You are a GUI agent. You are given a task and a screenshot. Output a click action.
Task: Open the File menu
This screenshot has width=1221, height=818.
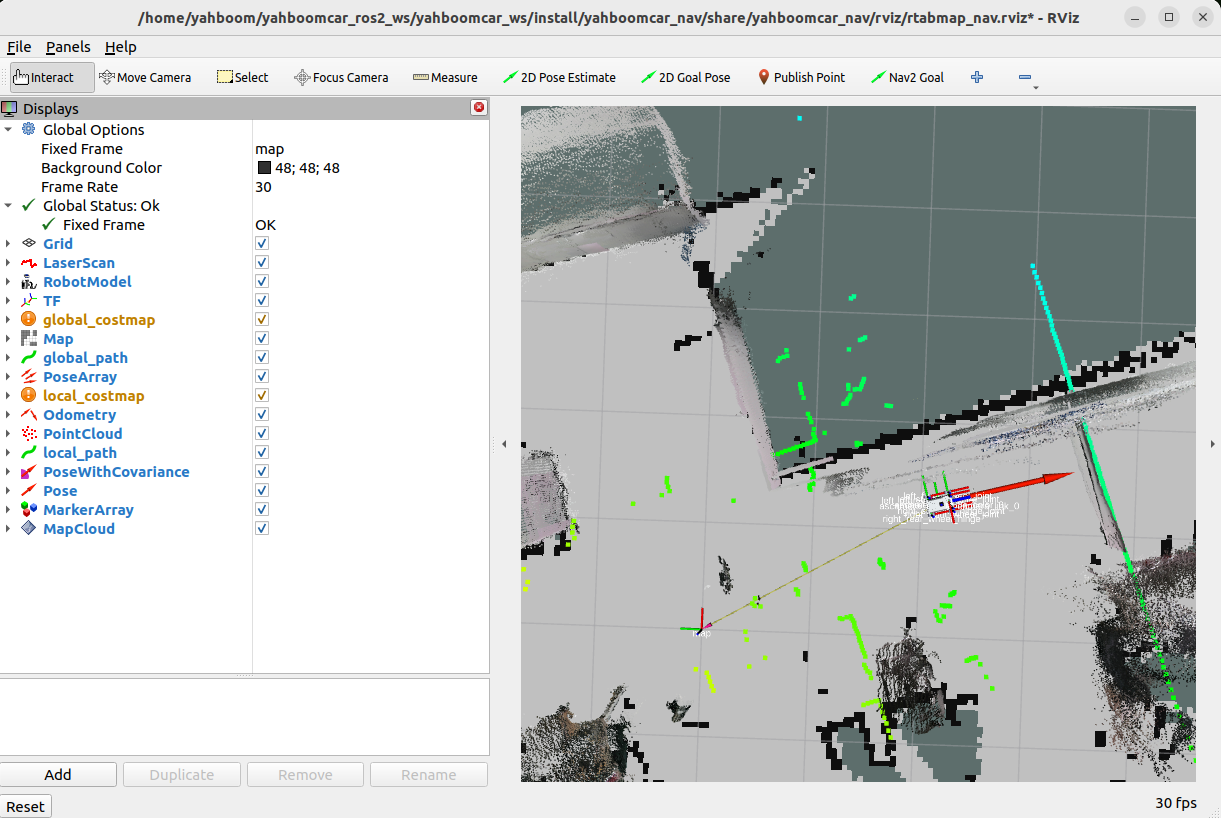click(x=19, y=47)
